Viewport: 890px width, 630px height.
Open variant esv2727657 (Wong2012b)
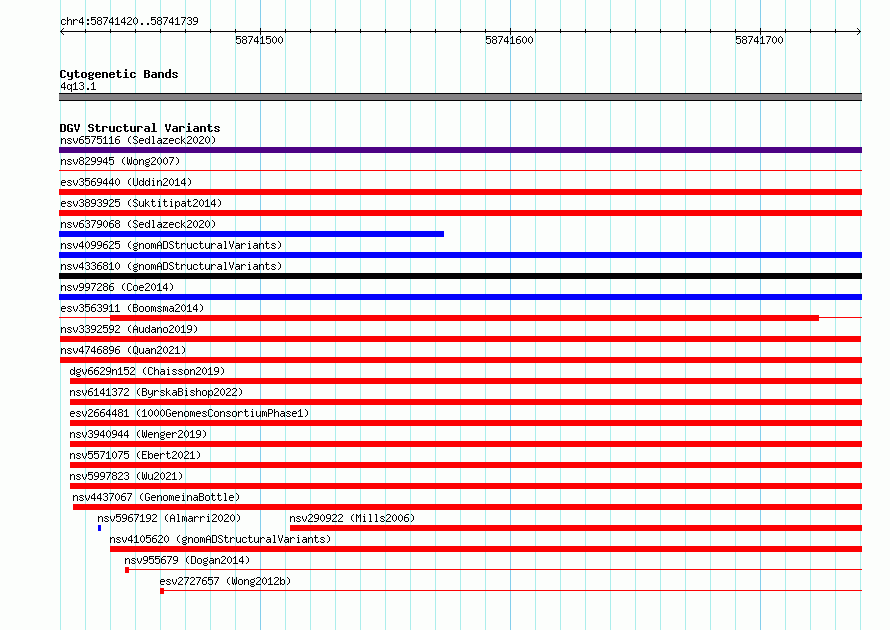tap(225, 581)
